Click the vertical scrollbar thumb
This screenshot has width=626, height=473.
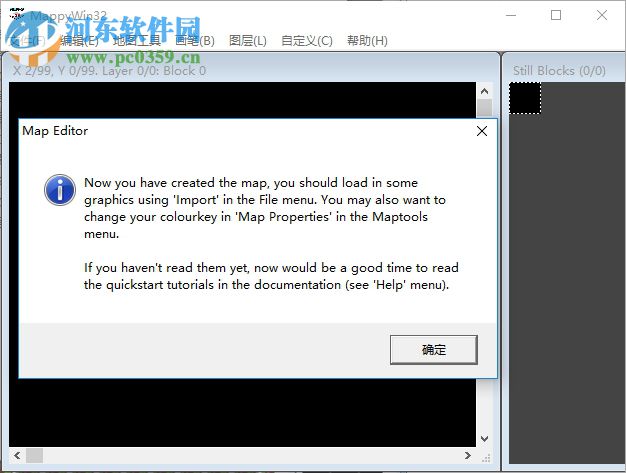click(x=484, y=108)
